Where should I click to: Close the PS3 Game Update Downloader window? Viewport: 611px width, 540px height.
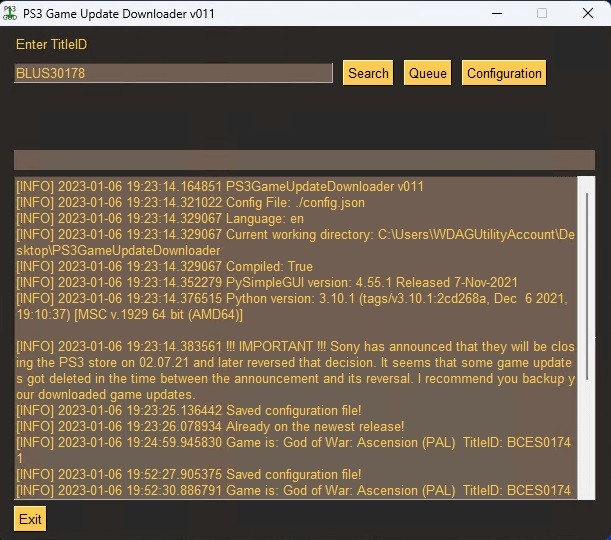pos(588,13)
